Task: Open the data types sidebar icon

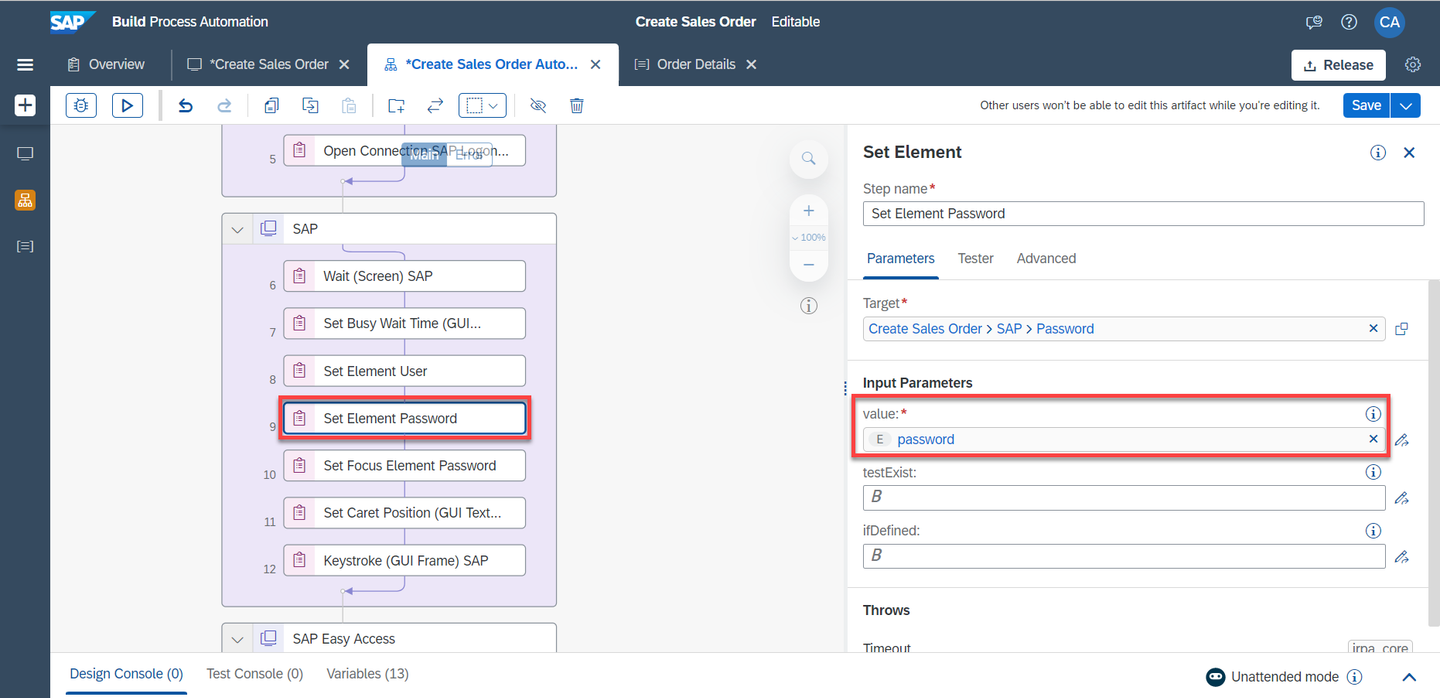Action: 25,246
